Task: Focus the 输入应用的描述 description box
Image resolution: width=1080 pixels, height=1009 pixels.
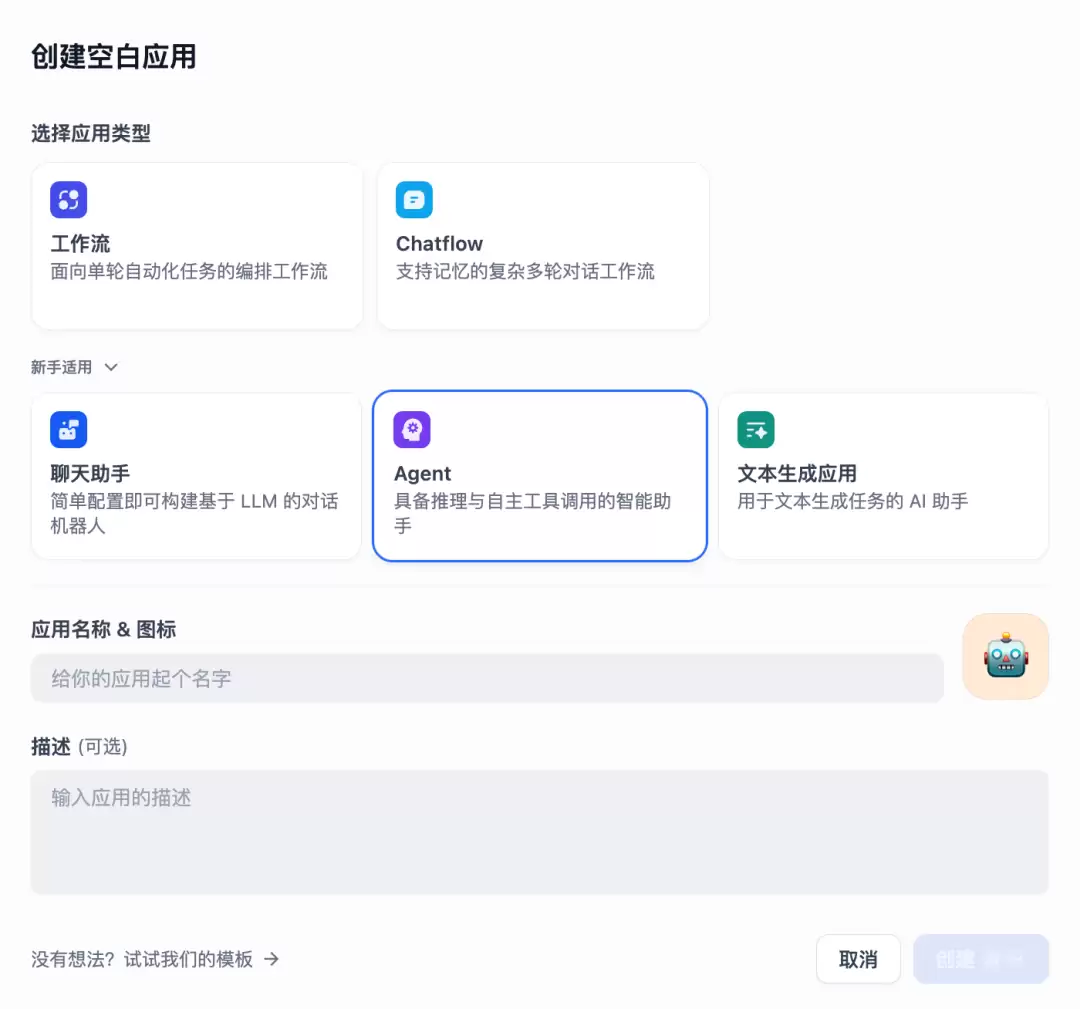Action: point(539,832)
